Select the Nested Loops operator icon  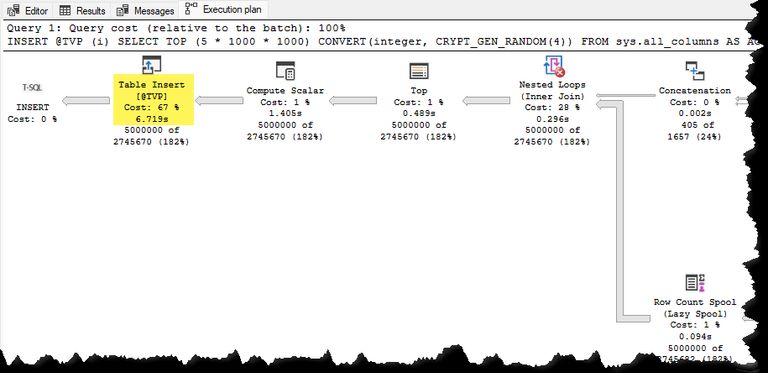coord(554,66)
